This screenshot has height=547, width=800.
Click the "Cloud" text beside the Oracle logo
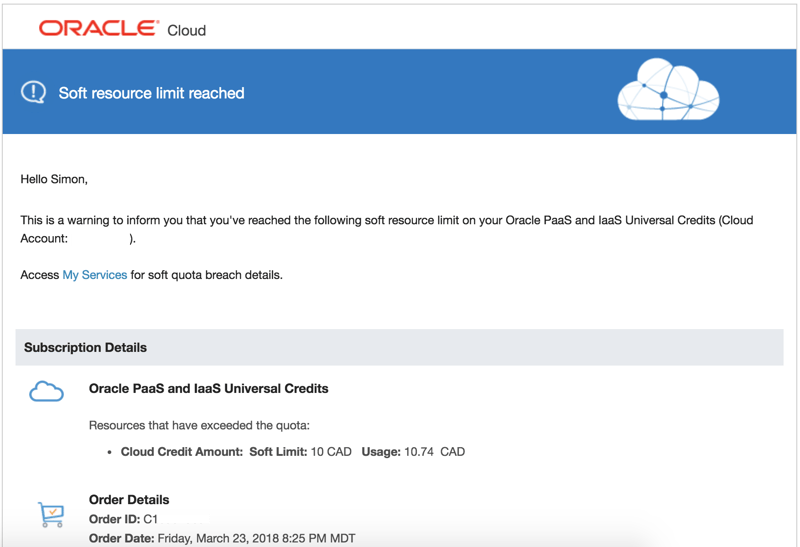point(186,30)
